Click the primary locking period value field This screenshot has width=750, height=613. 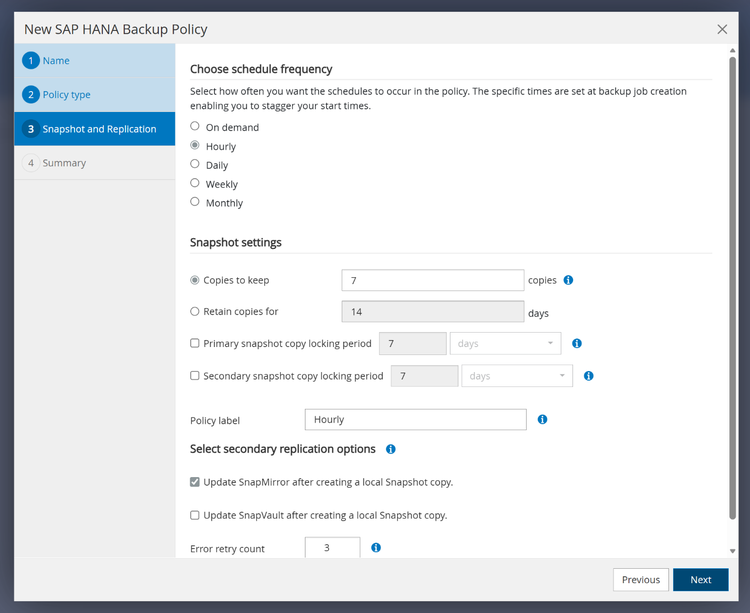tap(413, 343)
